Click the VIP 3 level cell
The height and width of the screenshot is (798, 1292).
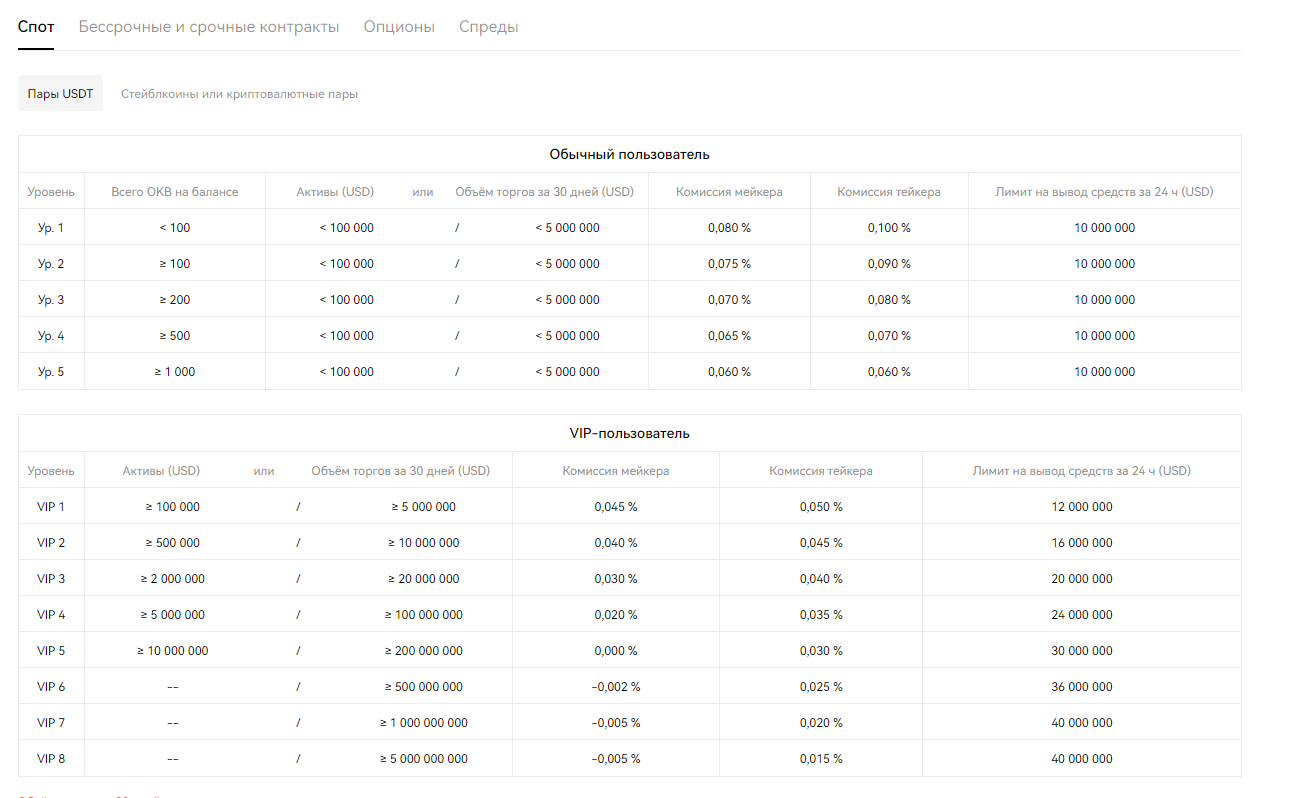[51, 579]
